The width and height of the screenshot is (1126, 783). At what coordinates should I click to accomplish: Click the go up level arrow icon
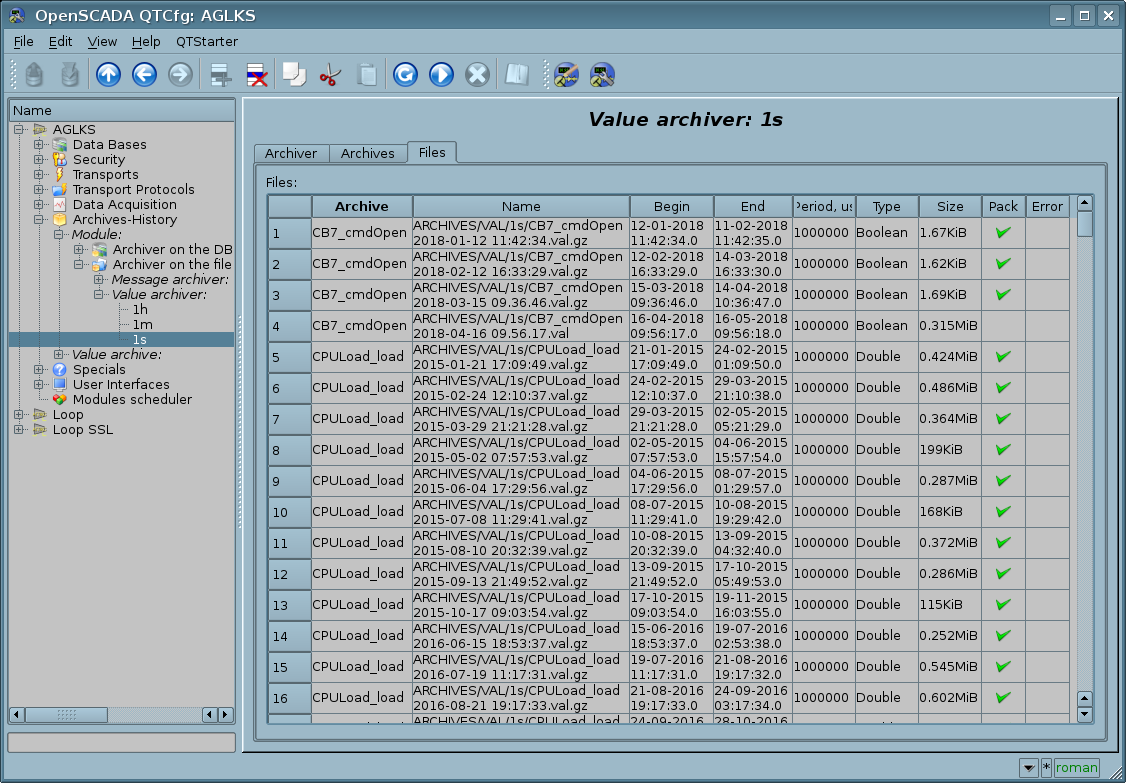tap(108, 75)
